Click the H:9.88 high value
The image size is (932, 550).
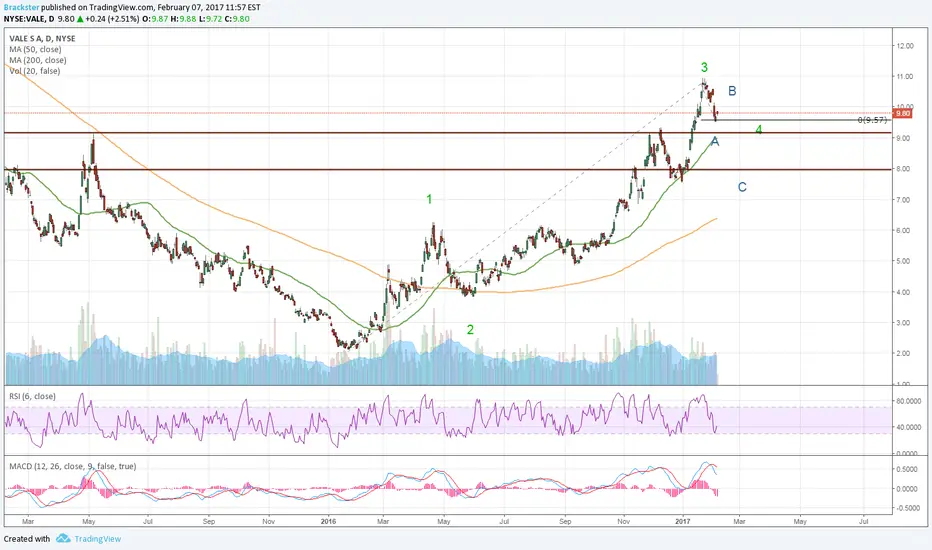coord(183,19)
